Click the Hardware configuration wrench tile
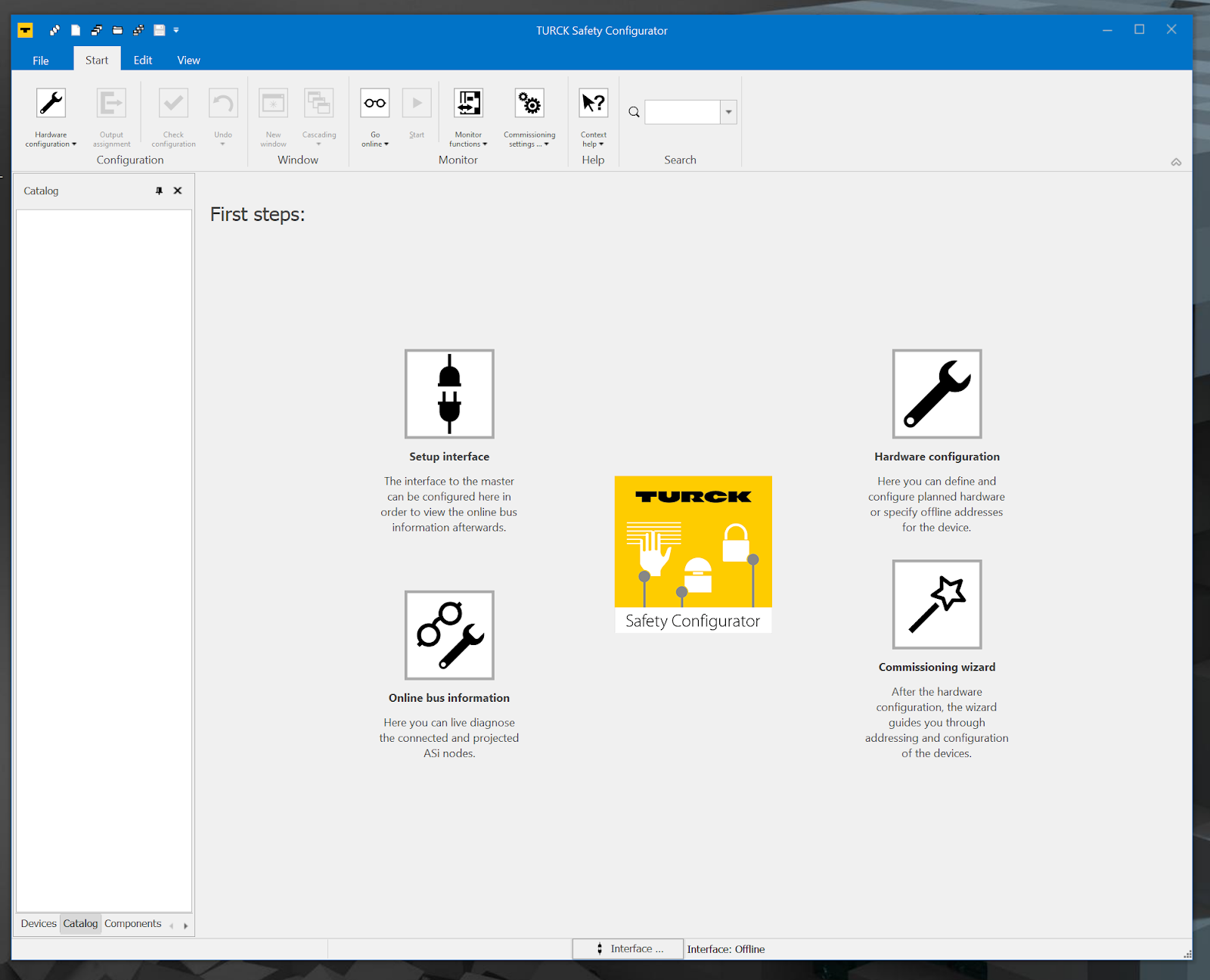Screen dimensions: 1210x980 (937, 394)
